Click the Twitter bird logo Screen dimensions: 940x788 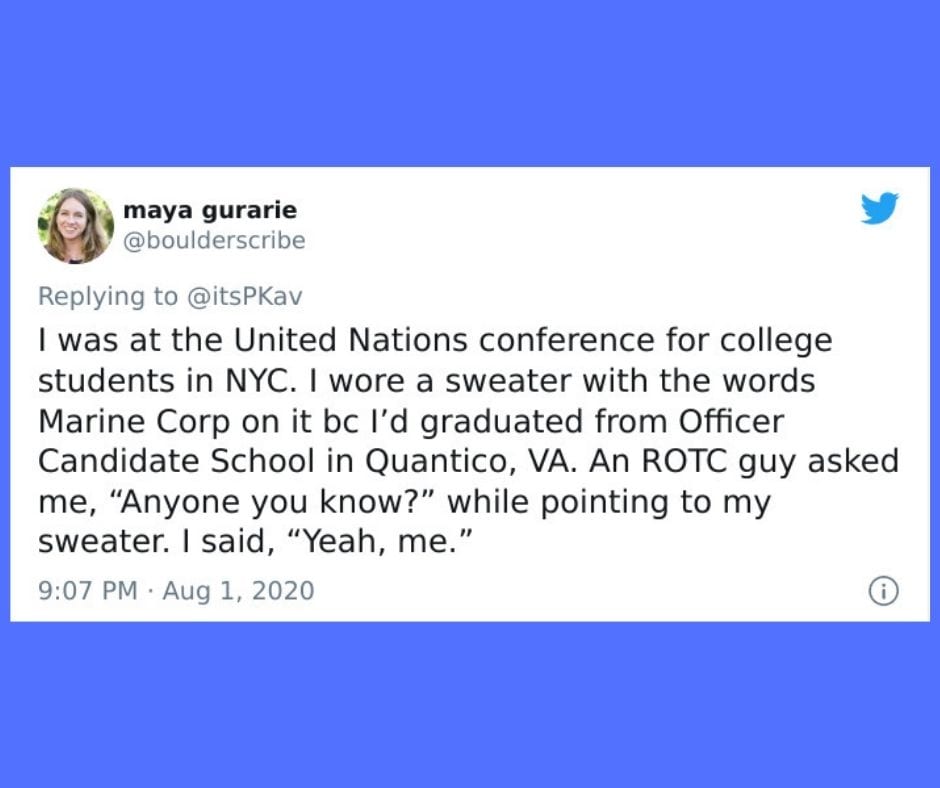[x=879, y=208]
